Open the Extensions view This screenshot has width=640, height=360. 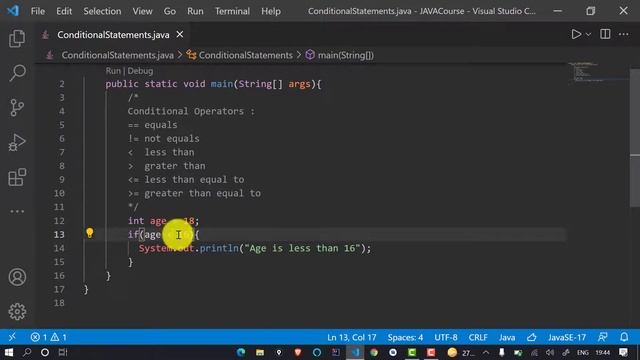point(17,177)
